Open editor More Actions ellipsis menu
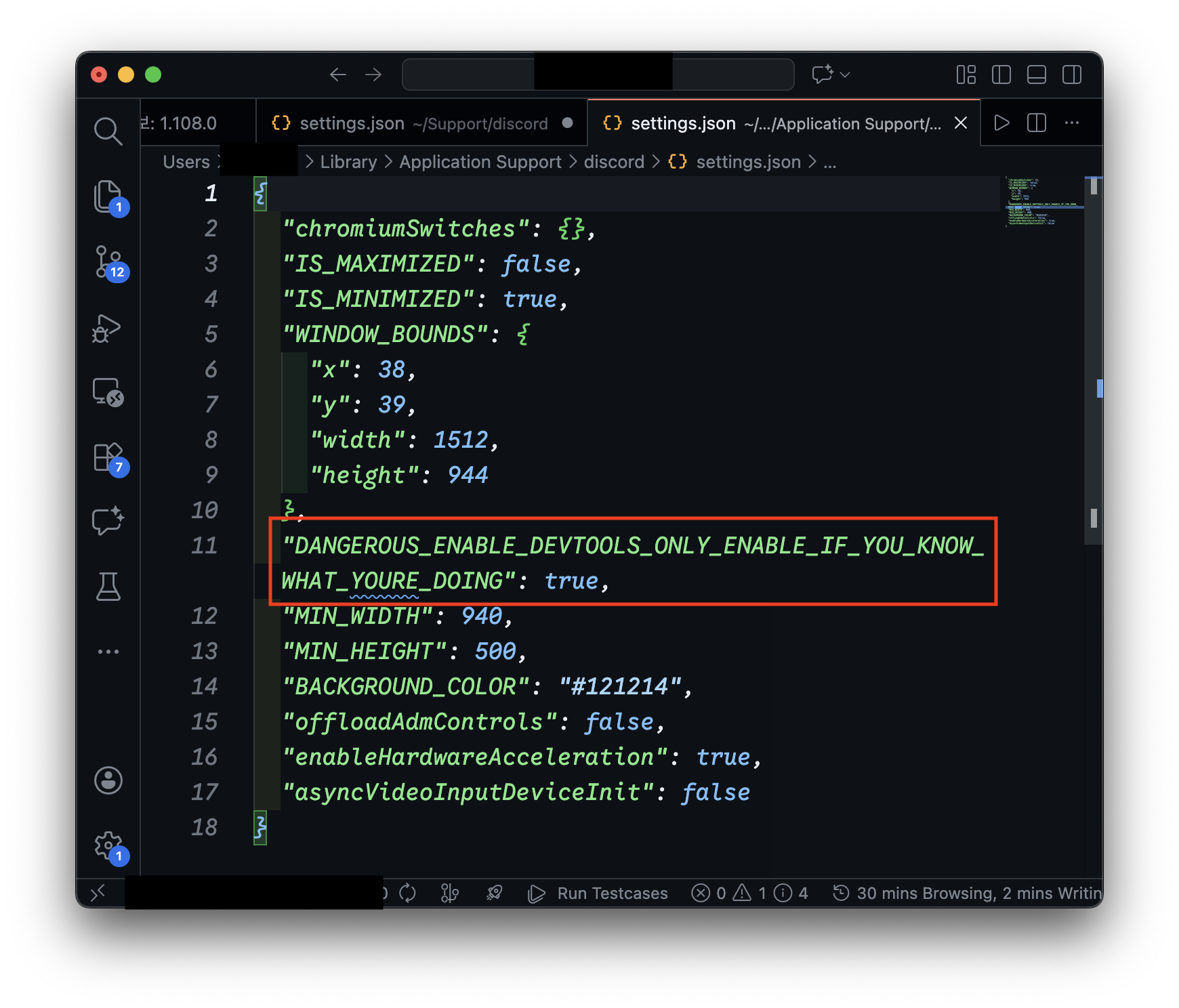Screen dimensions: 1179x1008 point(1071,123)
